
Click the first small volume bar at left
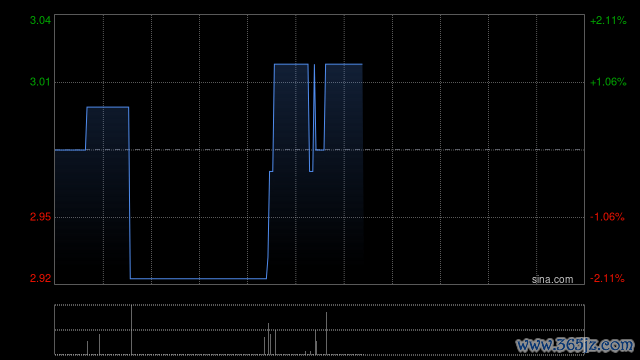coord(87,348)
